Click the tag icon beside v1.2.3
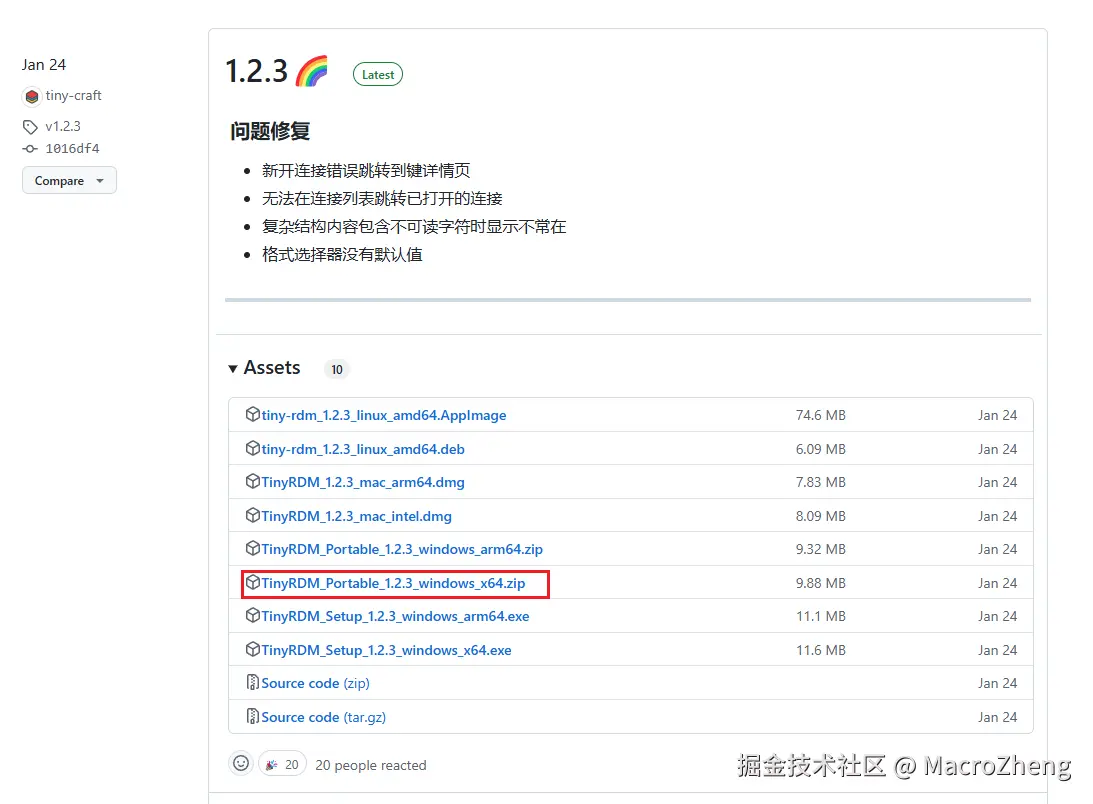1093x804 pixels. point(30,127)
